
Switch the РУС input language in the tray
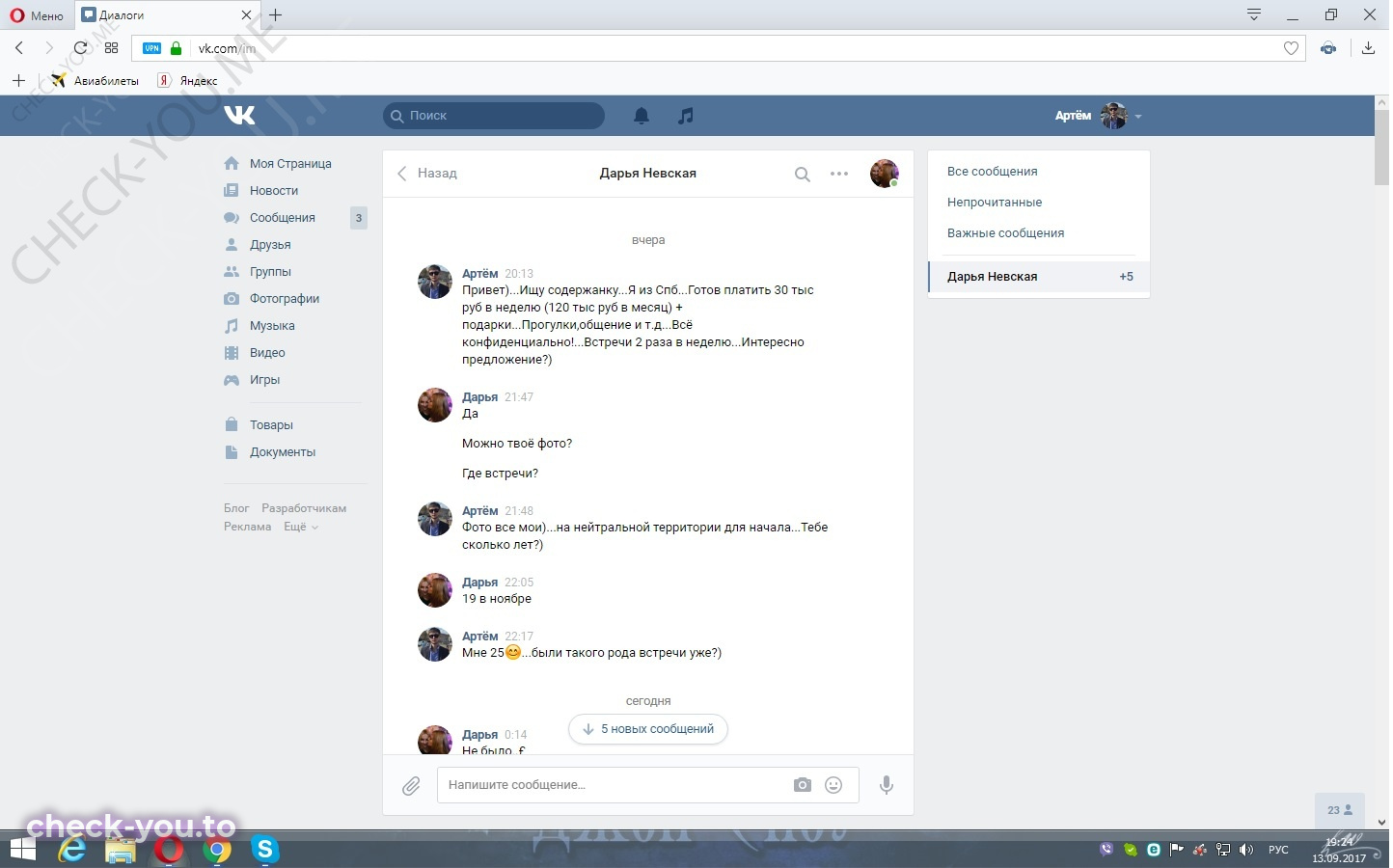click(x=1278, y=850)
